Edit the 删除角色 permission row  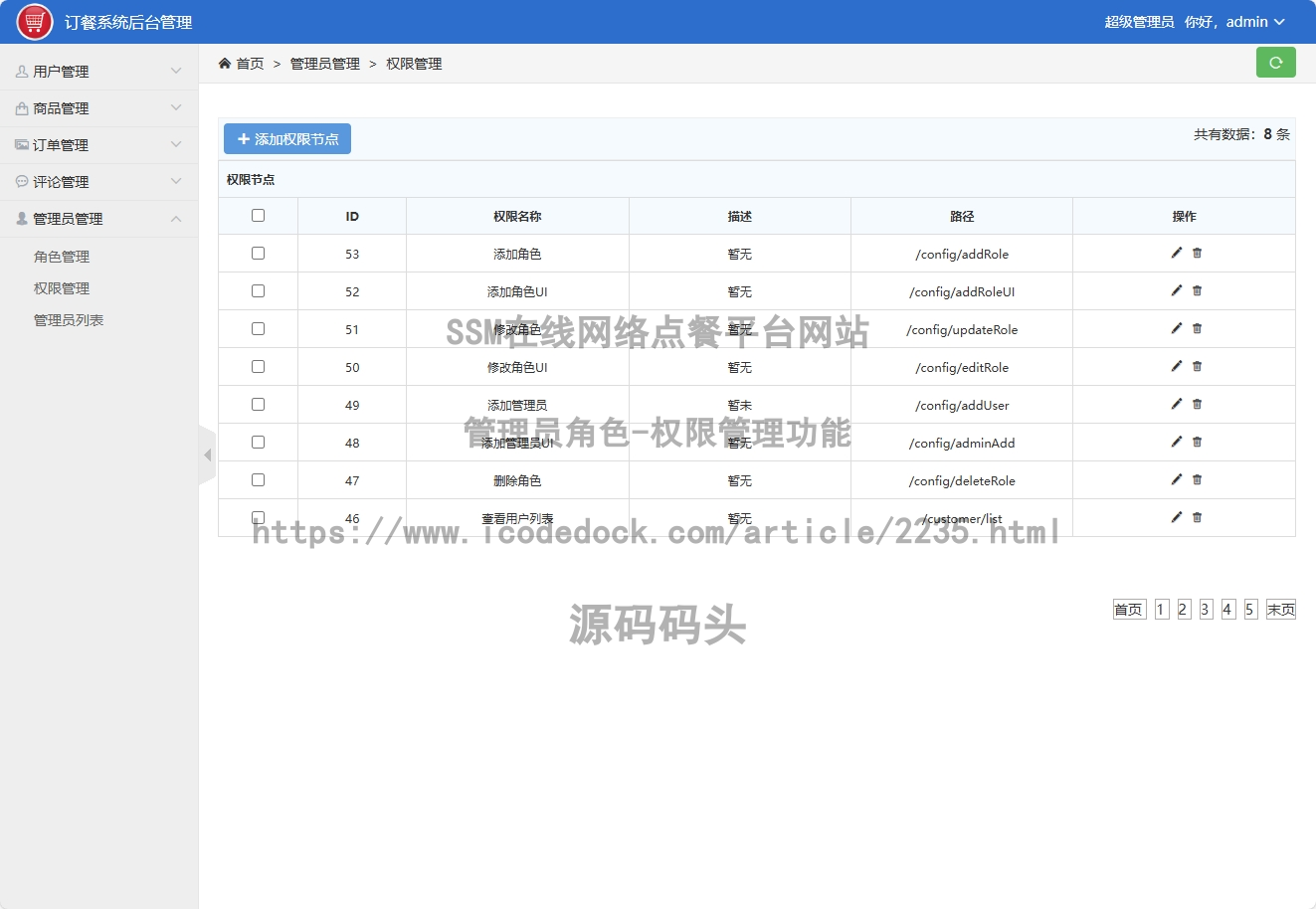1177,479
